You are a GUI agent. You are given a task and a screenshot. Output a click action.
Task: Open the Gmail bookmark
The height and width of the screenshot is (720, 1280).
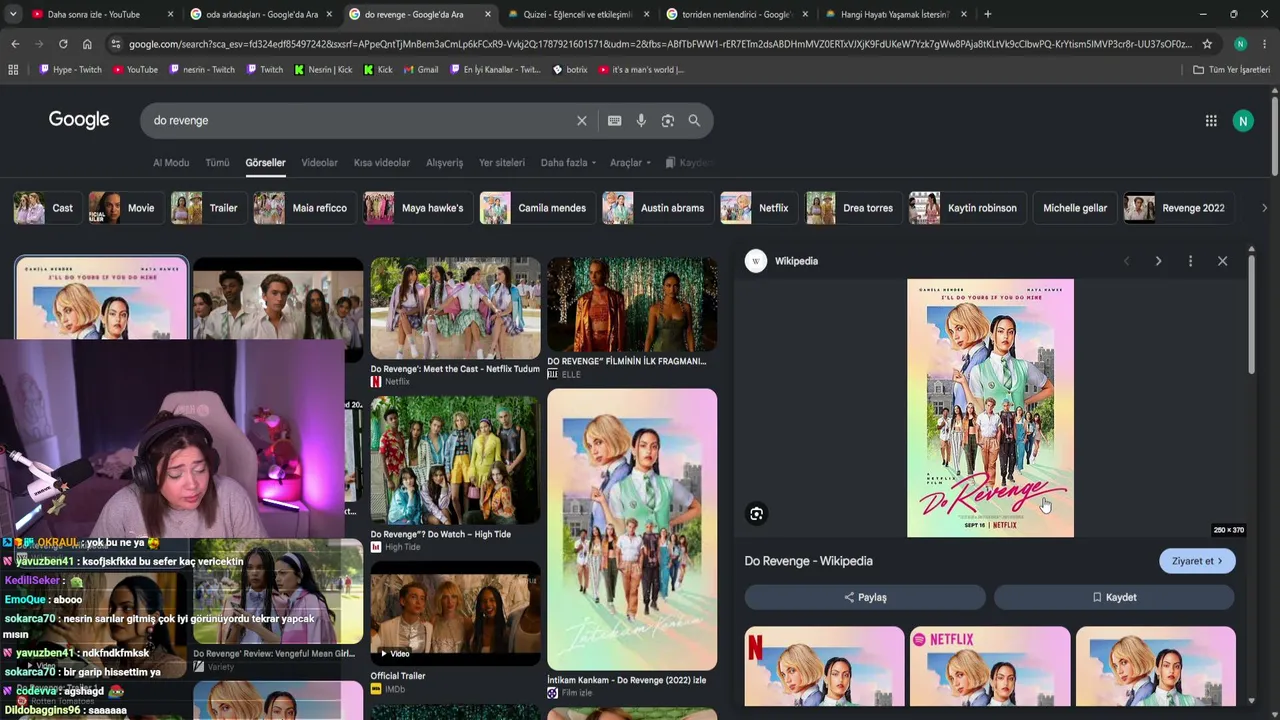(421, 70)
